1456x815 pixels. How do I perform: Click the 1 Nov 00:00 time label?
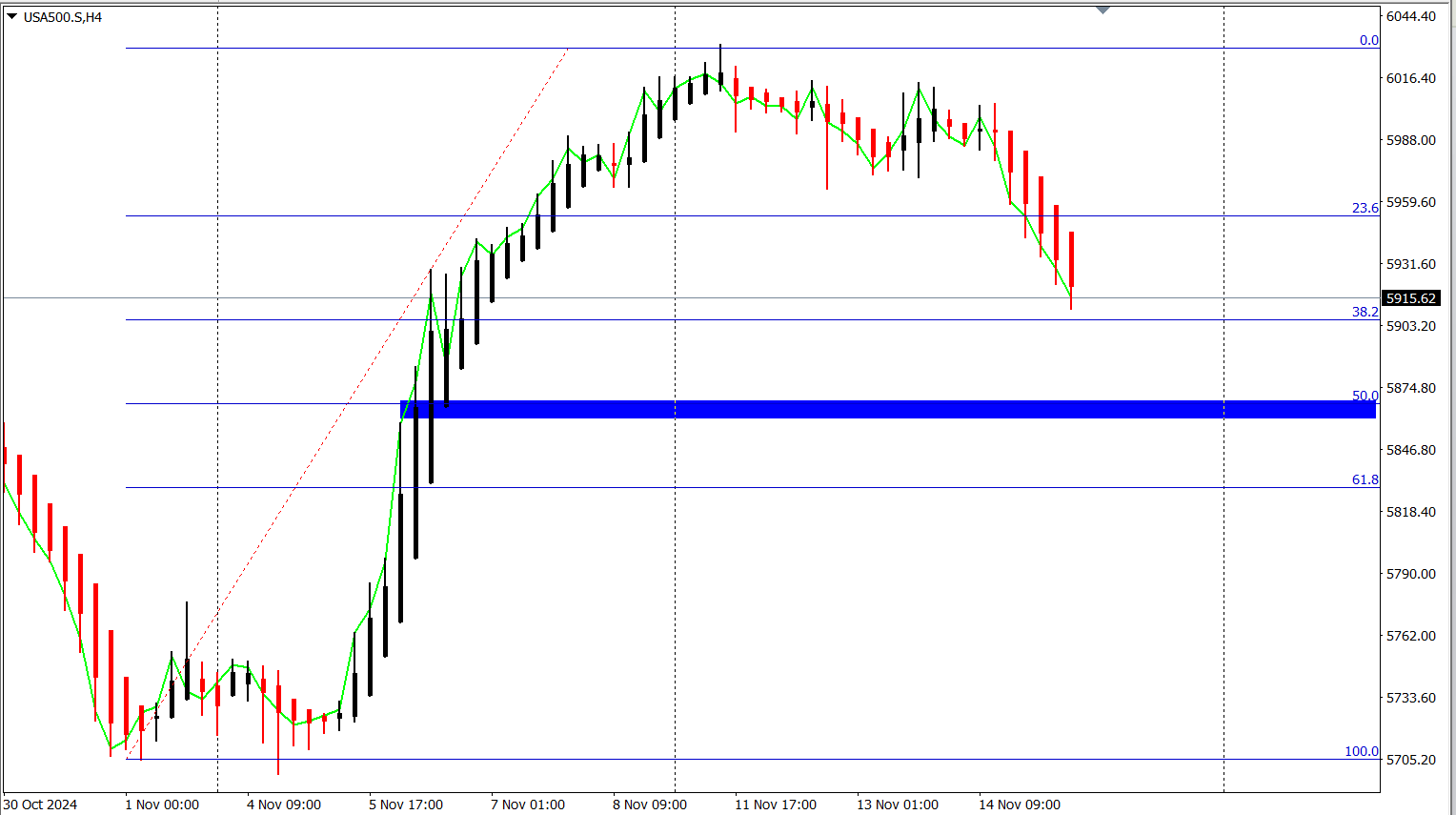click(162, 805)
